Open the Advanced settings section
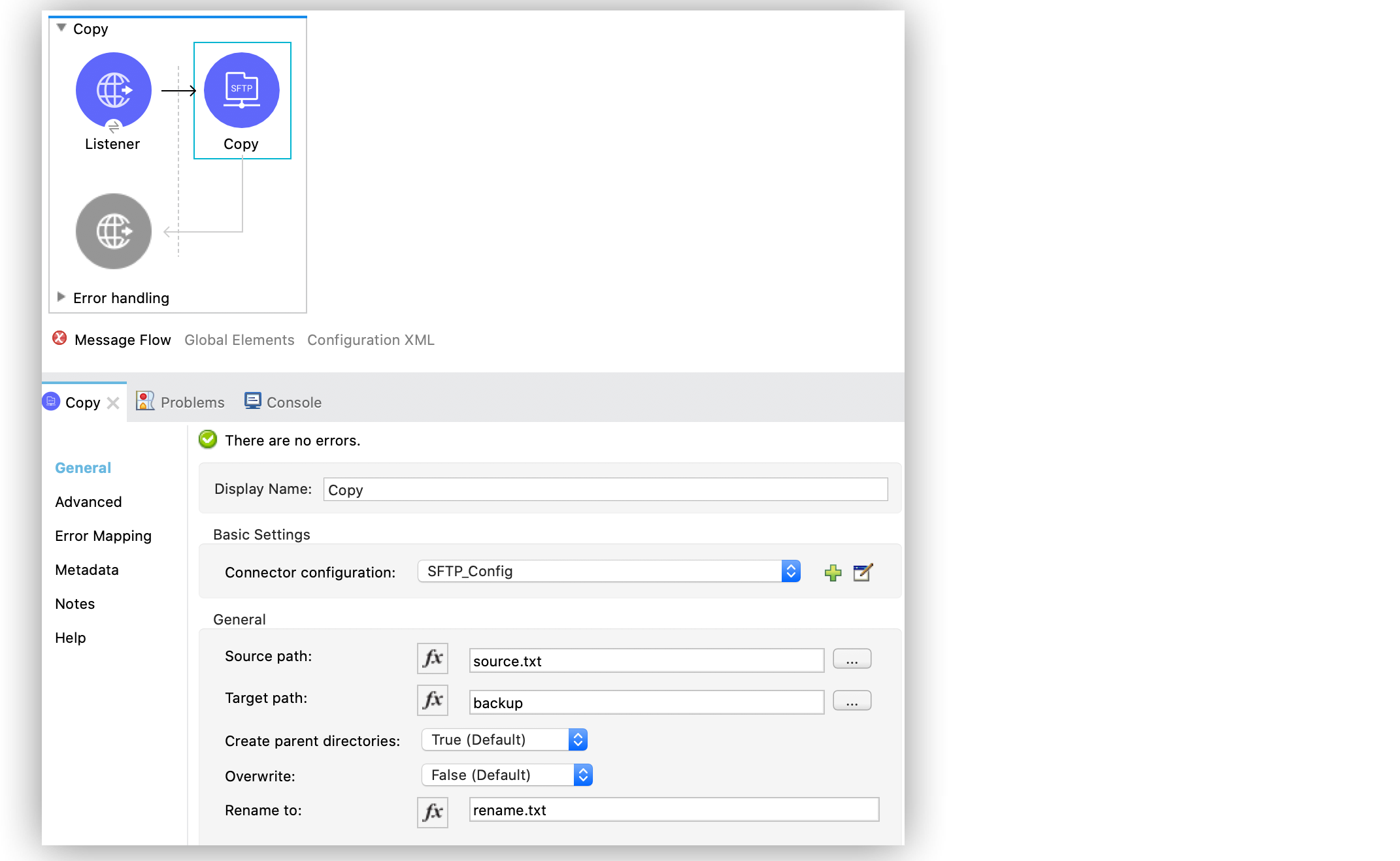Viewport: 1400px width, 861px height. [88, 502]
